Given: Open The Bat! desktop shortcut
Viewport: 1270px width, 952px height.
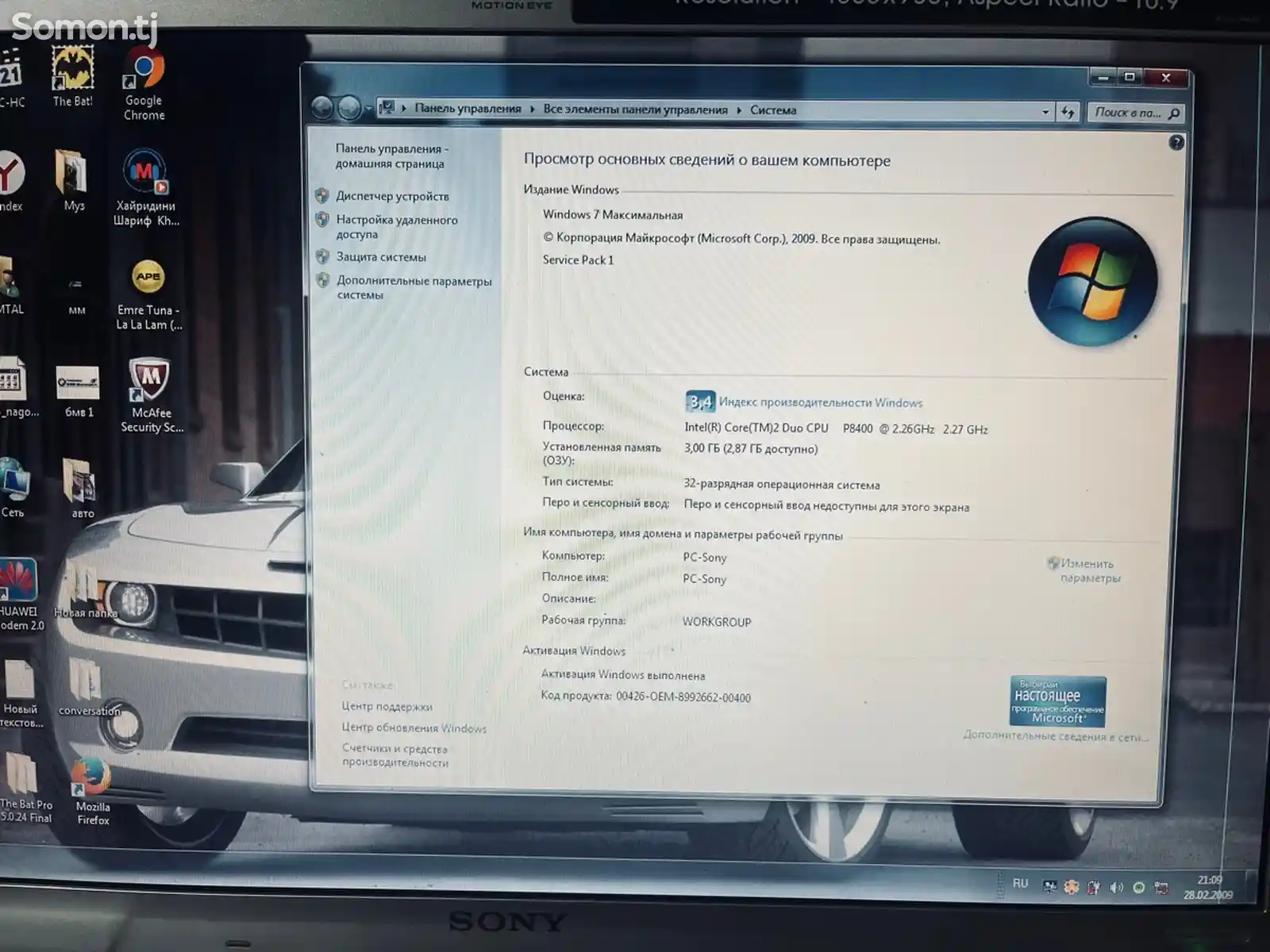Looking at the screenshot, I should (x=73, y=76).
